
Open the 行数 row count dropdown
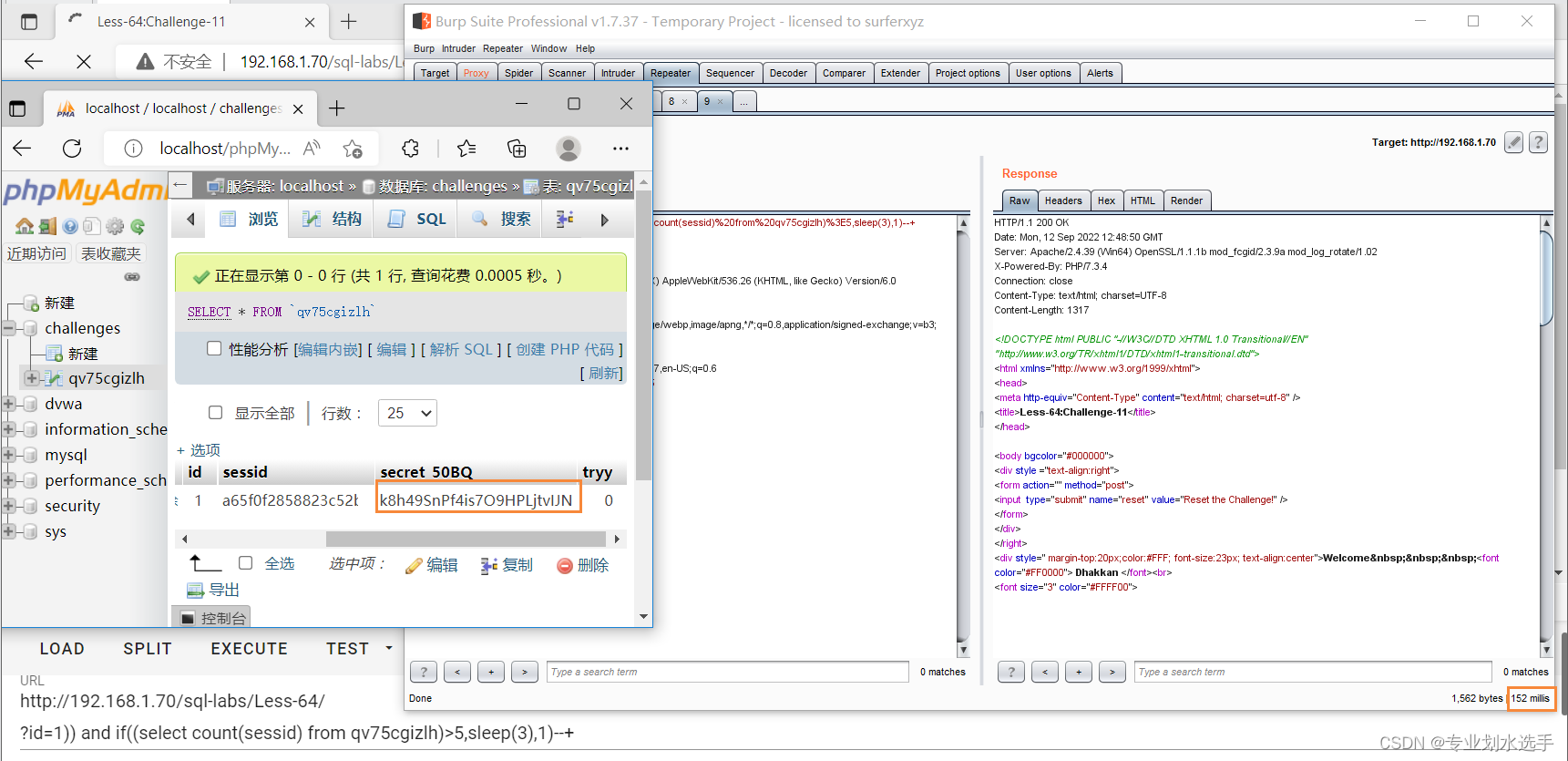point(409,413)
